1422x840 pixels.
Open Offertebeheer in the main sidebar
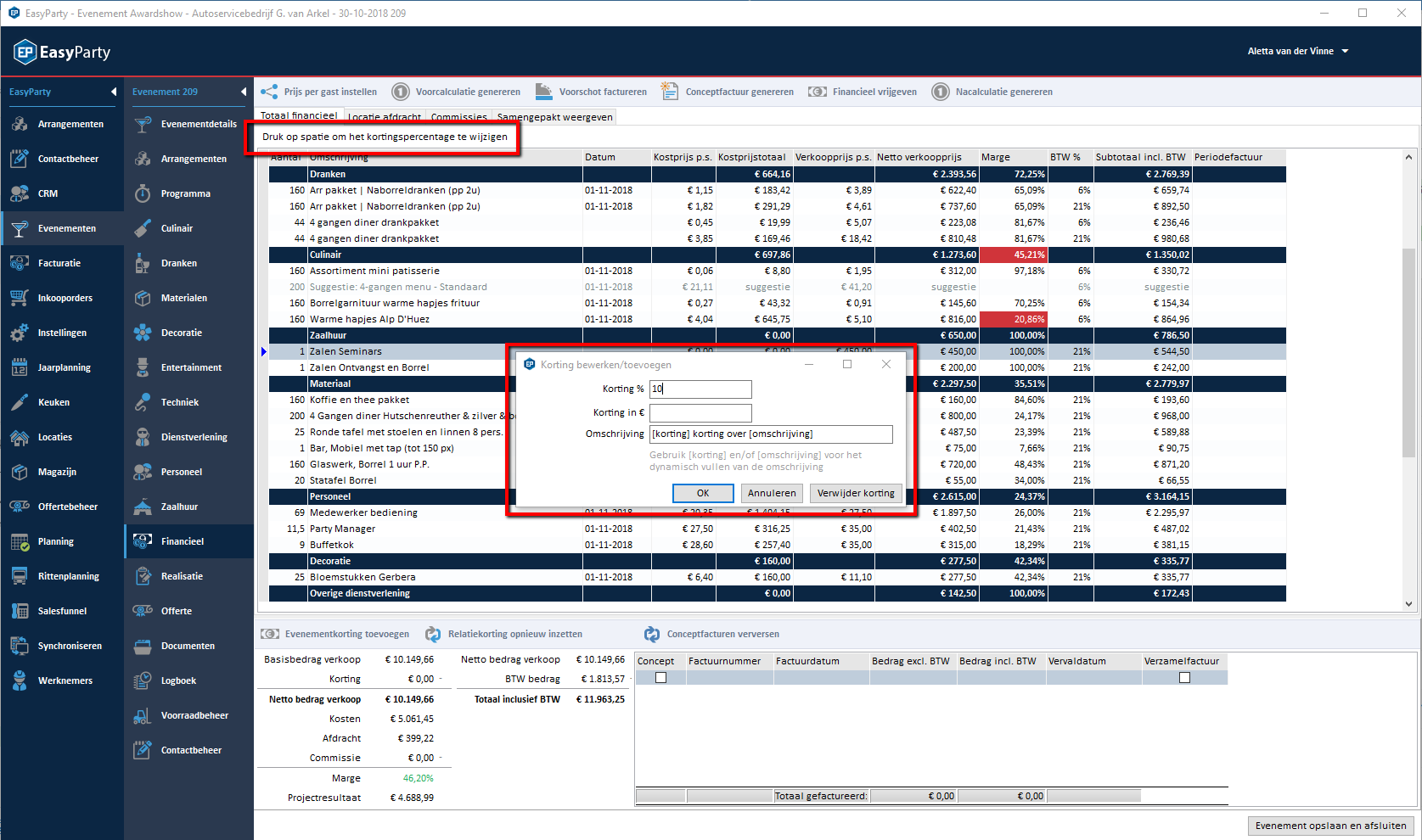62,507
